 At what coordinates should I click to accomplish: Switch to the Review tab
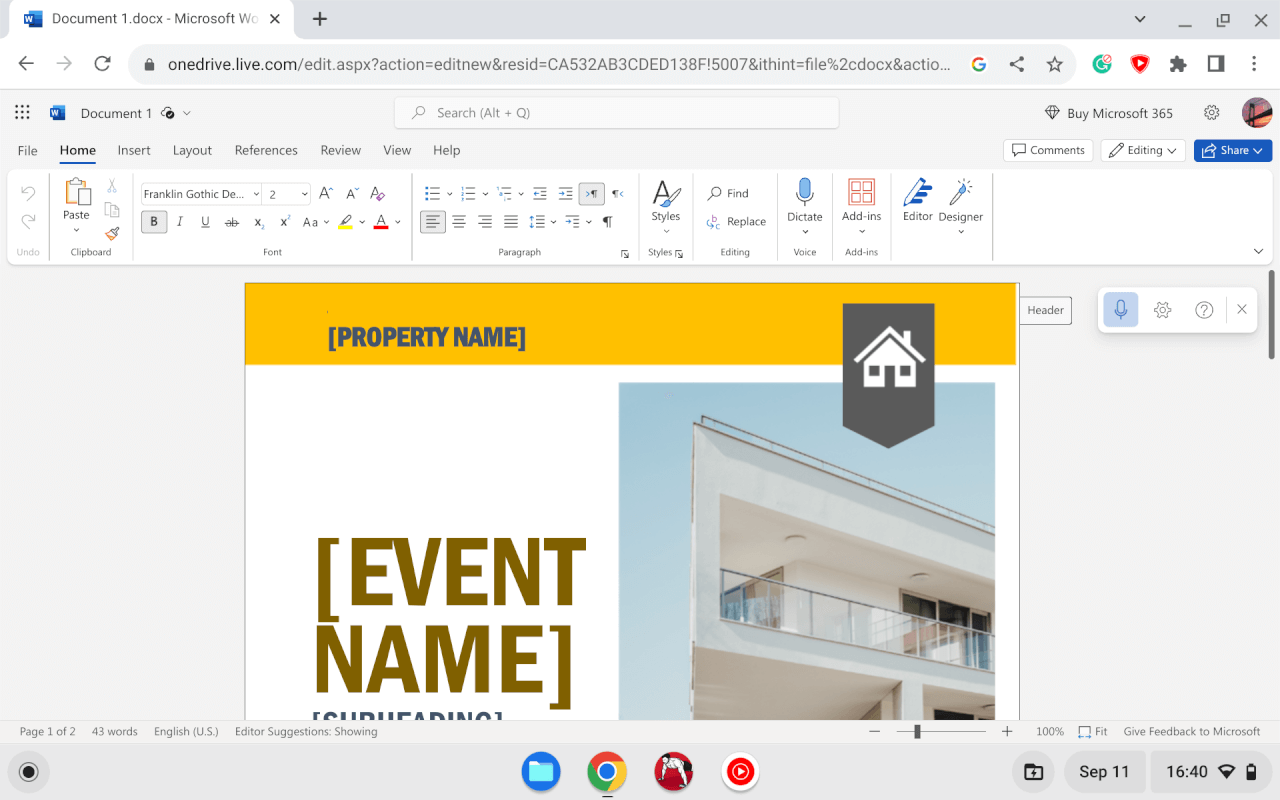click(x=341, y=150)
